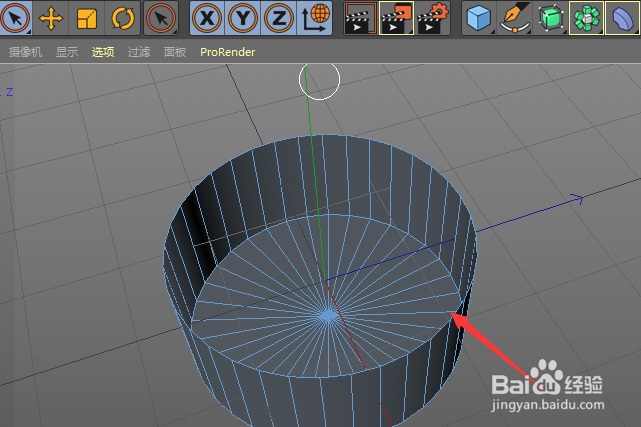The image size is (641, 427).
Task: Toggle Y axis lock
Action: [243, 18]
